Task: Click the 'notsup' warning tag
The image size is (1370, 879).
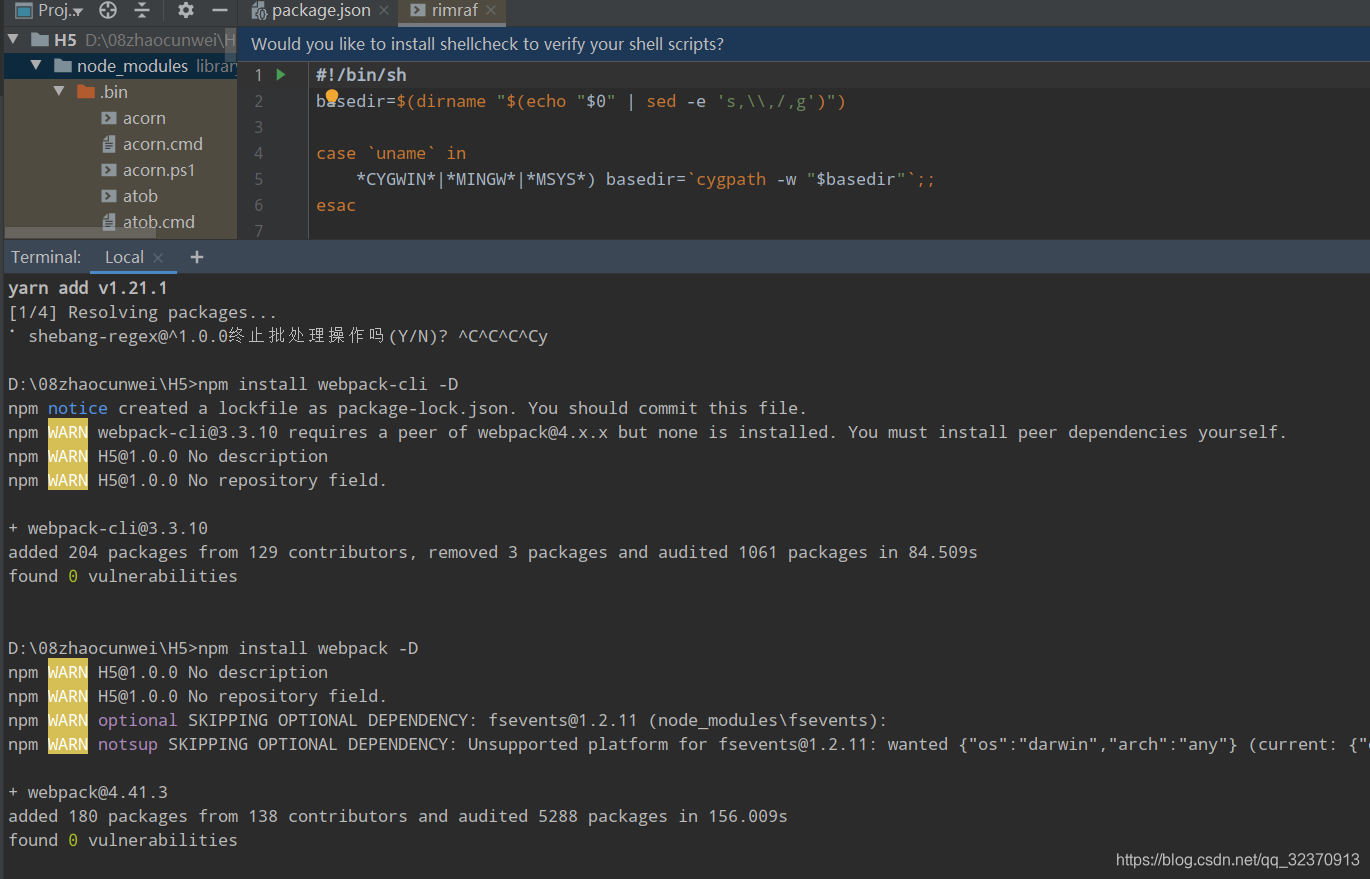Action: click(127, 744)
